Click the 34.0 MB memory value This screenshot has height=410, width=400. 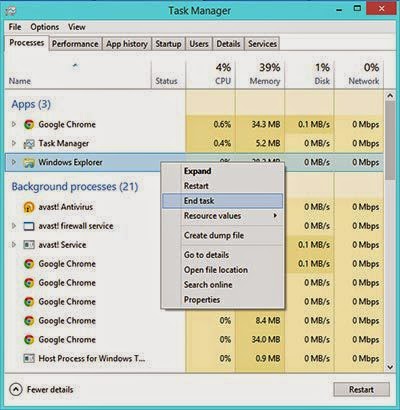tap(266, 340)
